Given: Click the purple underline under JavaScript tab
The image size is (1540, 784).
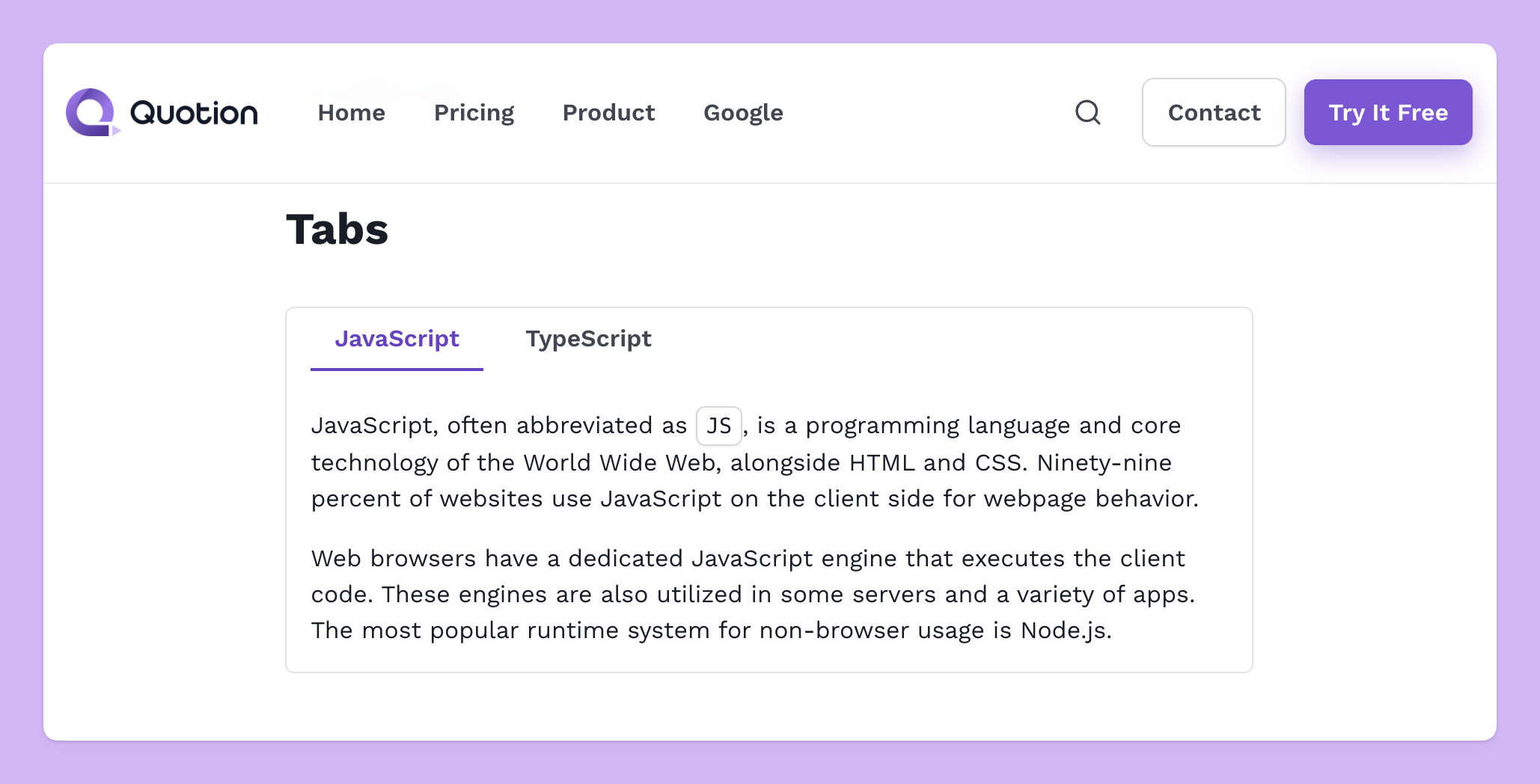Looking at the screenshot, I should [x=397, y=369].
